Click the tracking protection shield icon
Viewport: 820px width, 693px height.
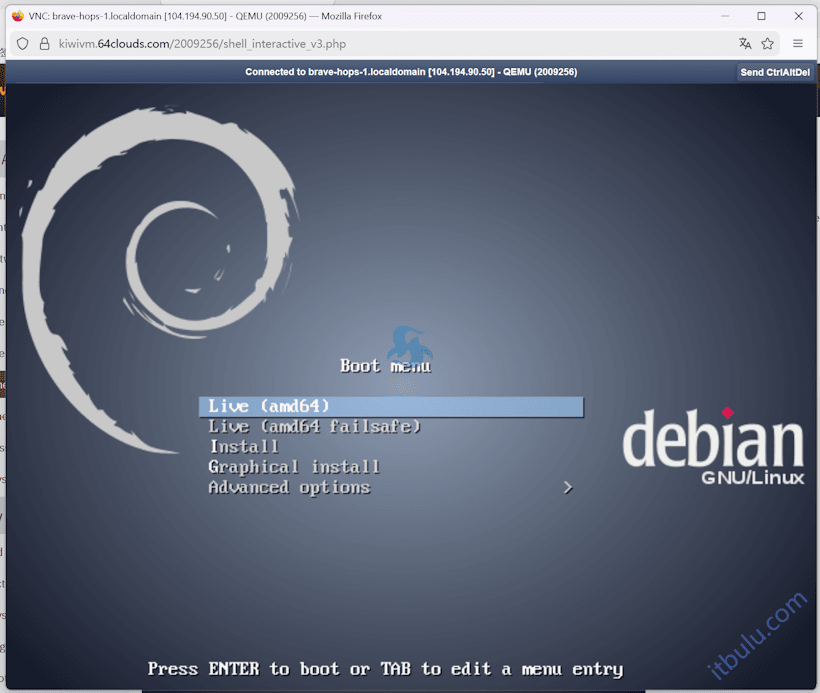click(x=22, y=44)
